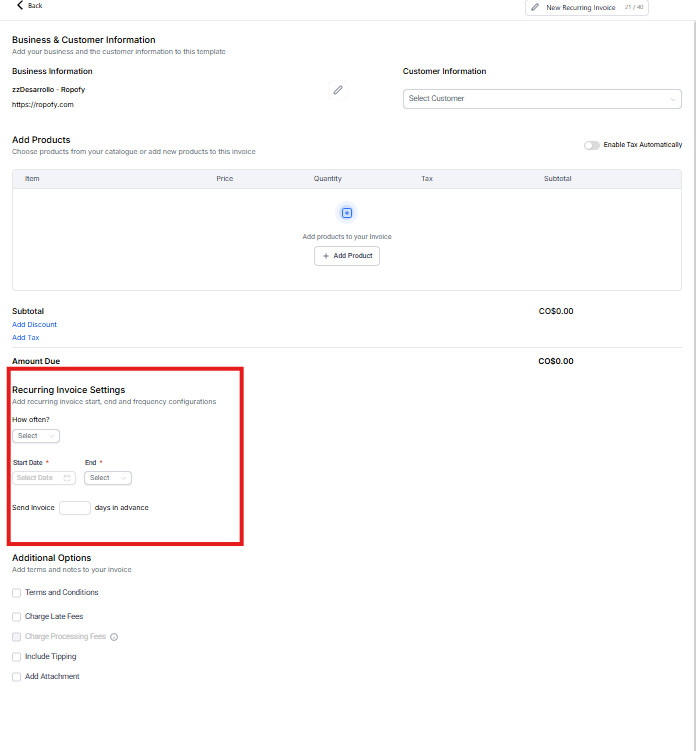Click the Add Discount link

[34, 325]
